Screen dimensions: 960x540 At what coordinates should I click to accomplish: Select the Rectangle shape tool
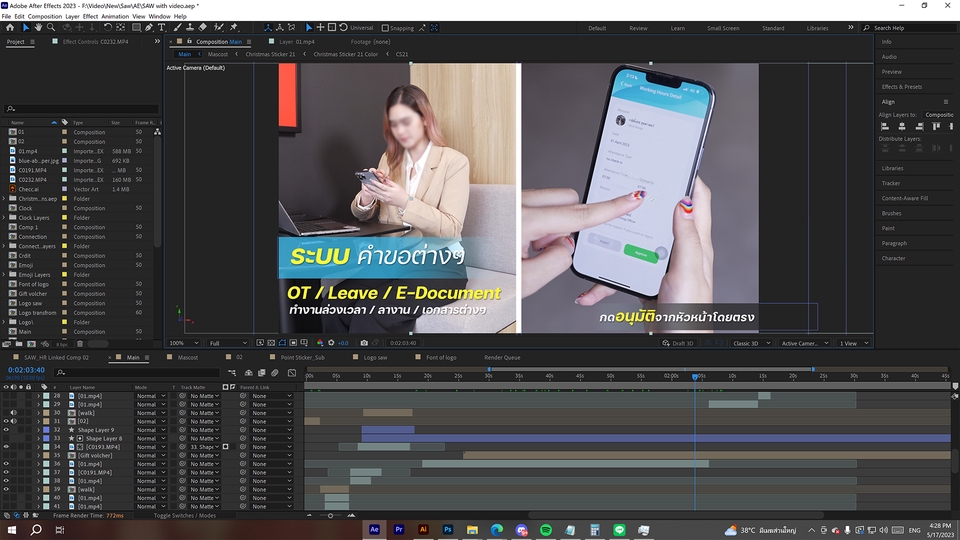pyautogui.click(x=137, y=28)
